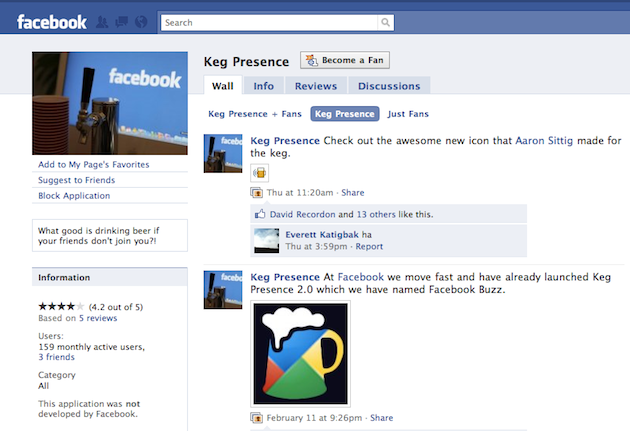The height and width of the screenshot is (431, 630).
Task: Switch to the Wall tab
Action: [x=223, y=86]
